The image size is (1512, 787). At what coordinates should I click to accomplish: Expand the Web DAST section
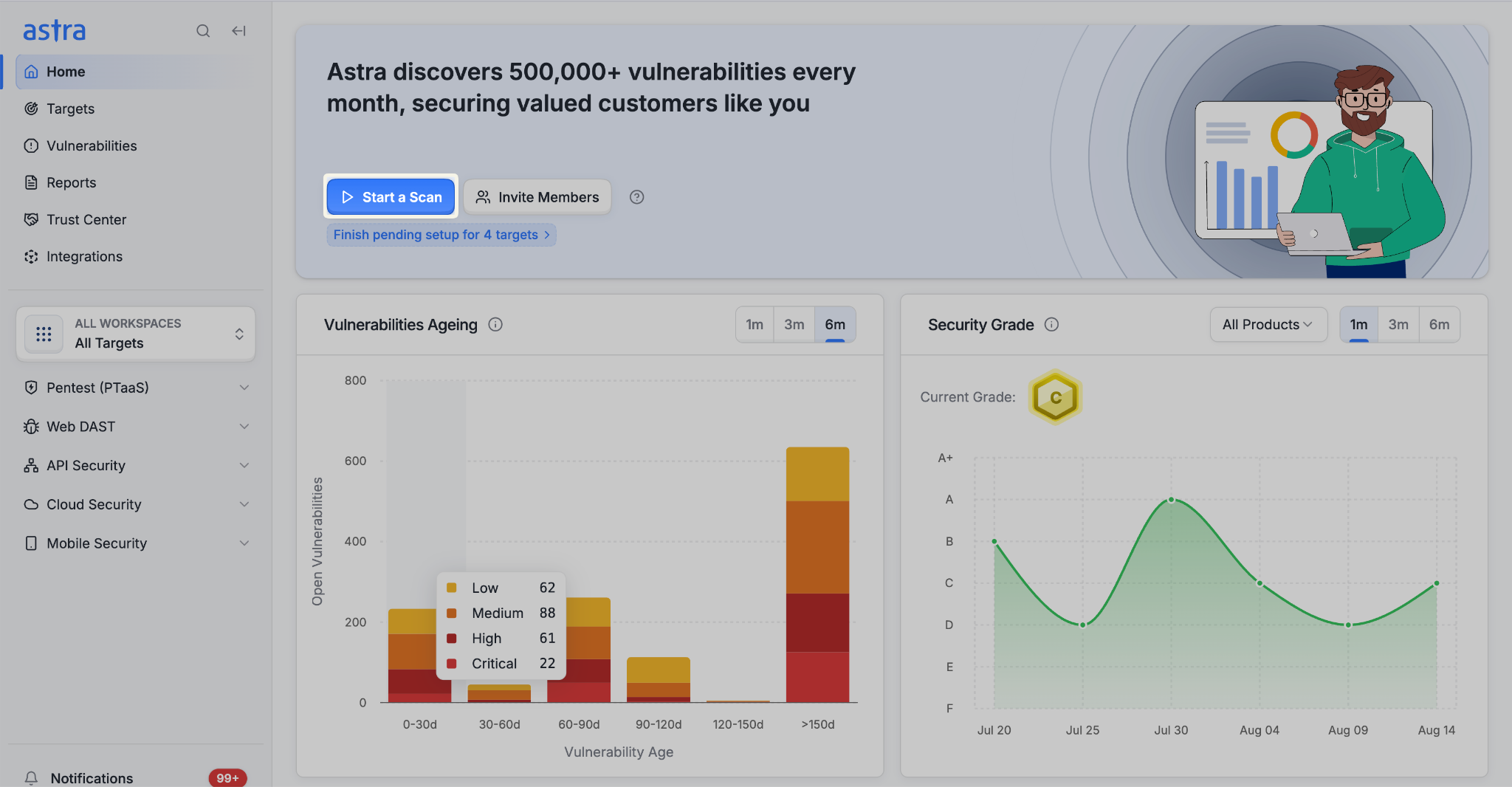tap(137, 427)
